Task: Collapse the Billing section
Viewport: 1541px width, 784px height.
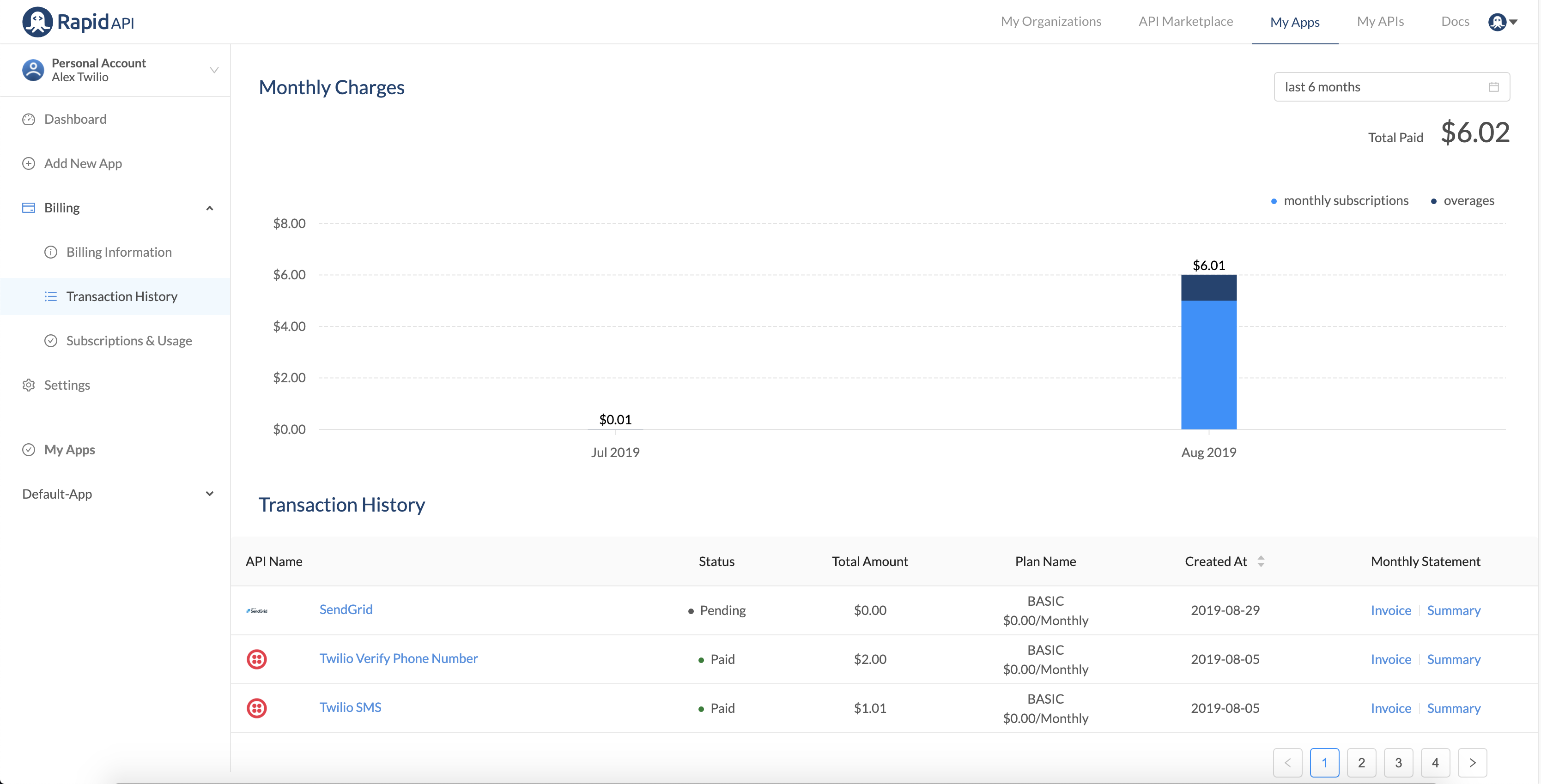Action: [209, 208]
